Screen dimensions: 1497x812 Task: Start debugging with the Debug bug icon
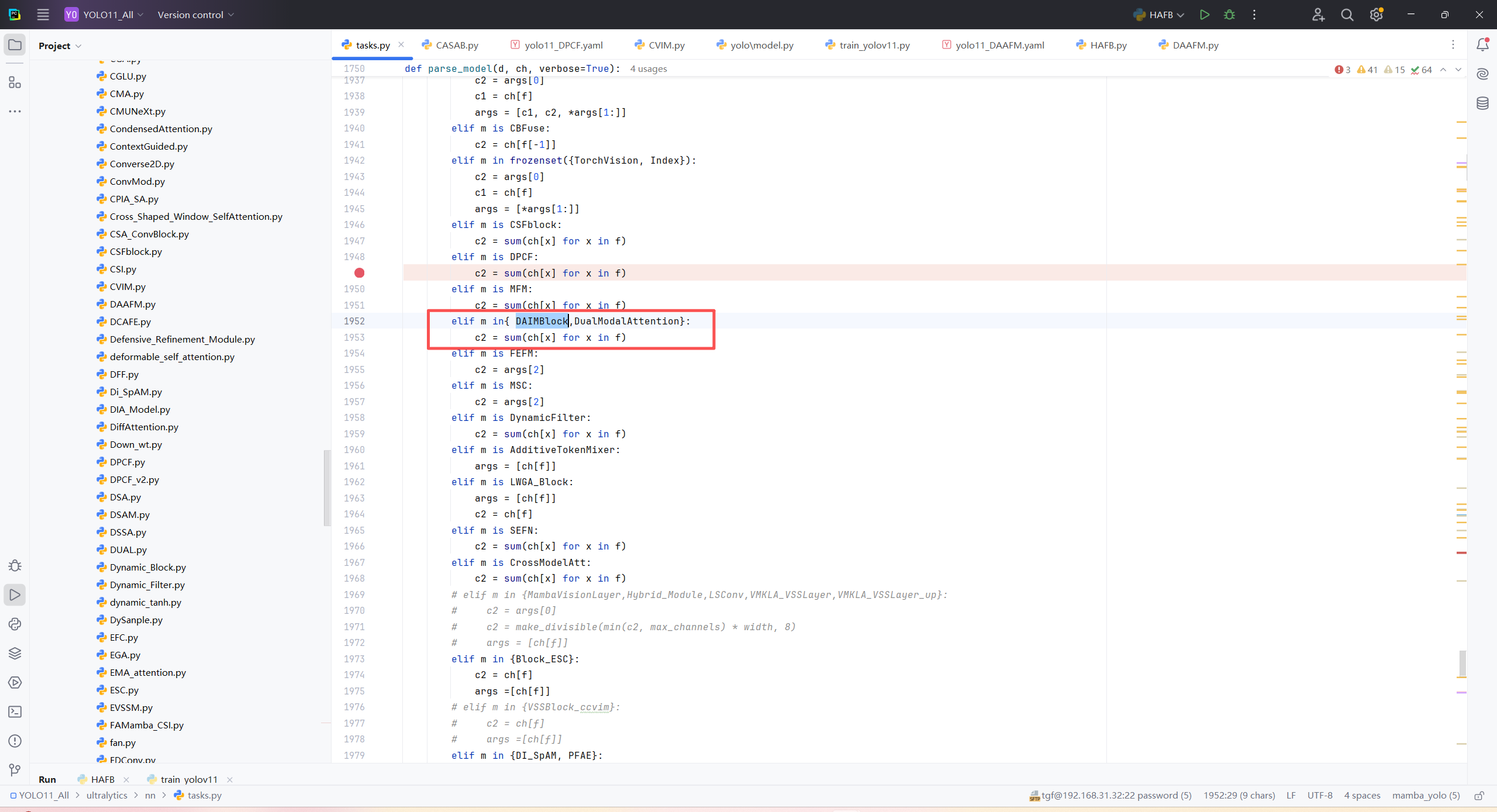tap(1229, 15)
